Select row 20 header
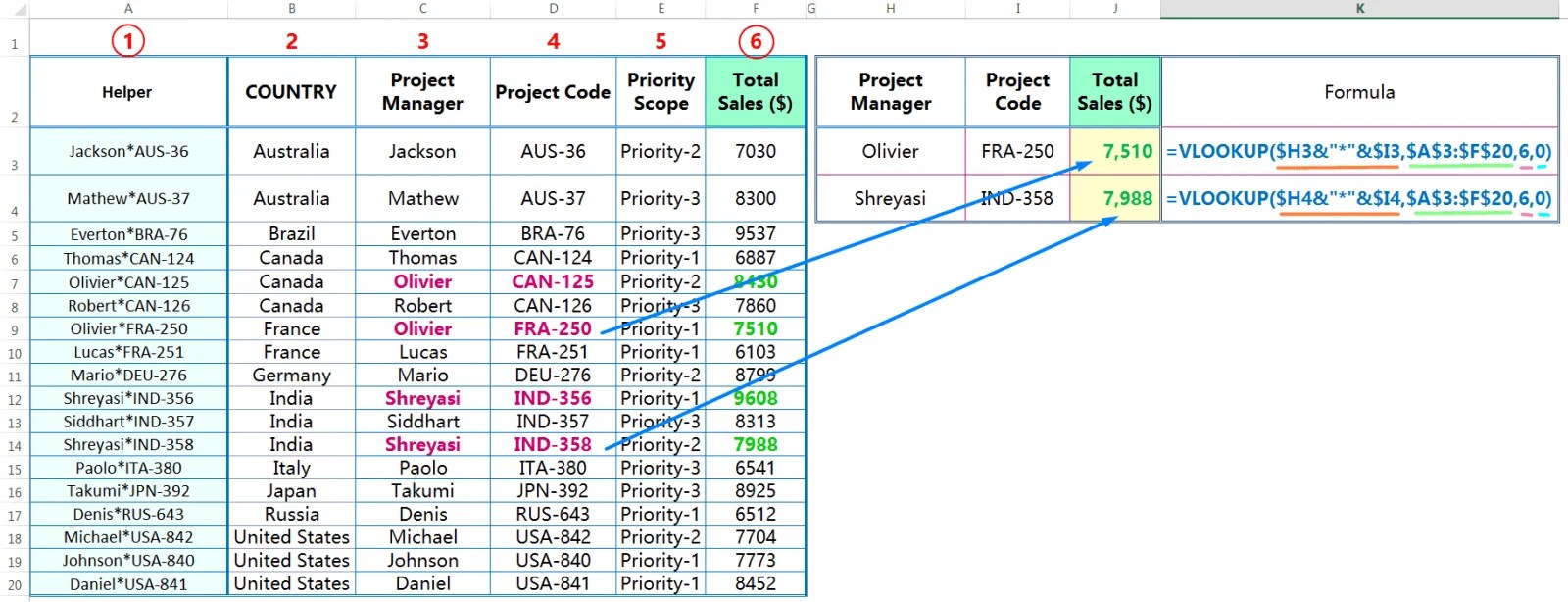1568x602 pixels. [x=15, y=584]
